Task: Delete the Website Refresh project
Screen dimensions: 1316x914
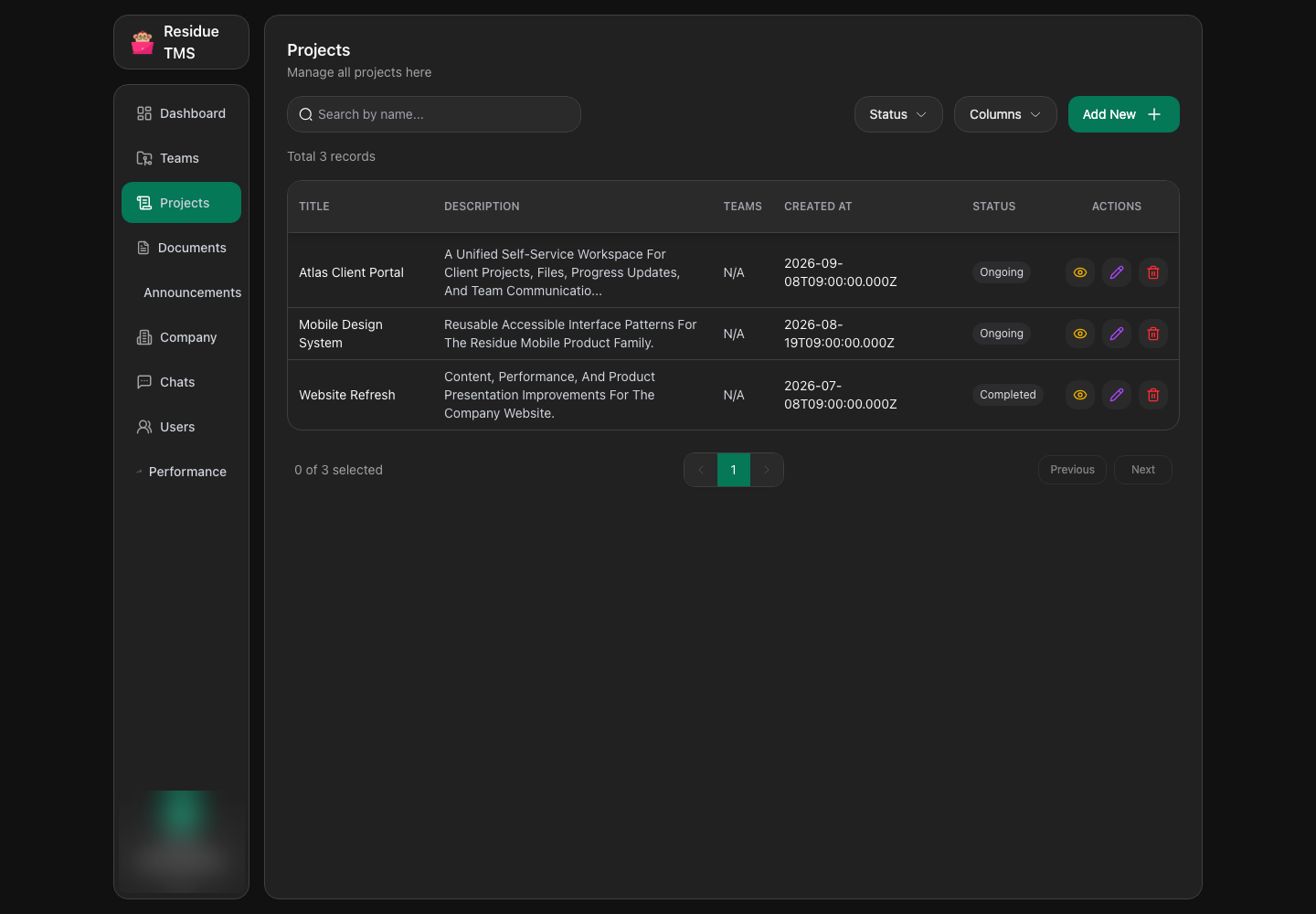Action: point(1153,395)
